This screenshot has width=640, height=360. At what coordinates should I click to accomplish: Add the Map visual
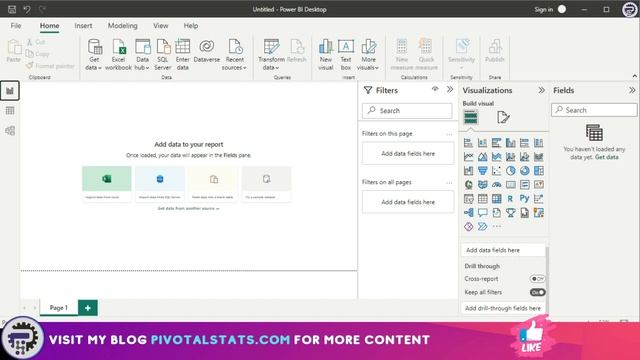tap(469, 184)
